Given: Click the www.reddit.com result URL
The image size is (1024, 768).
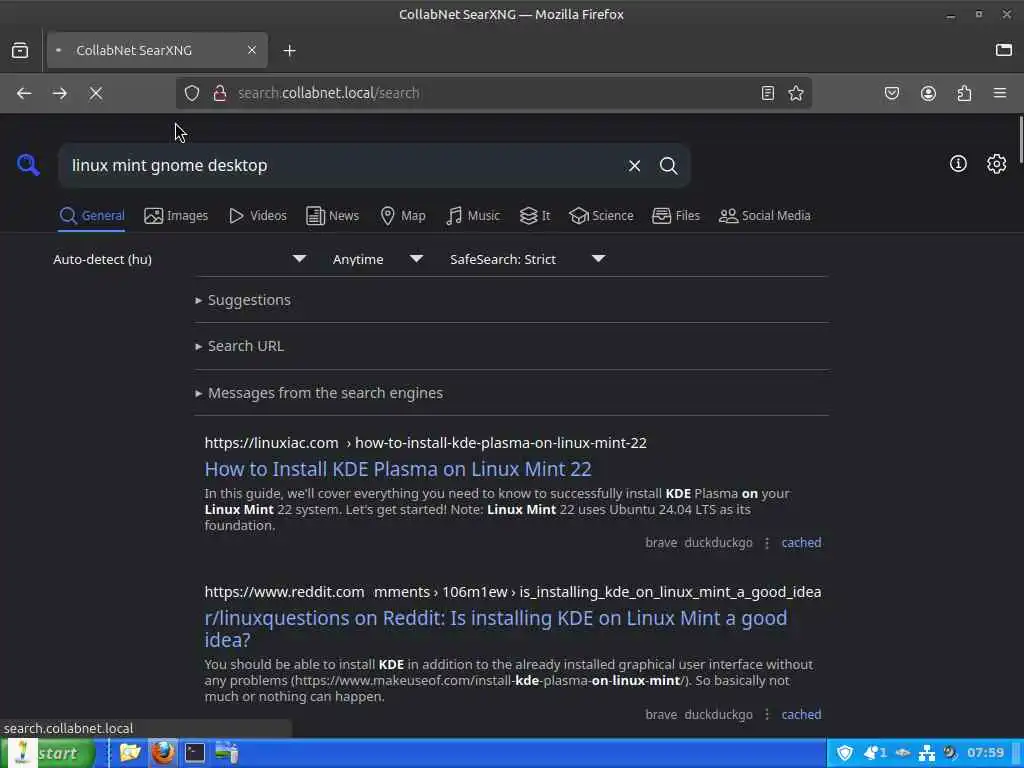Looking at the screenshot, I should 513,592.
